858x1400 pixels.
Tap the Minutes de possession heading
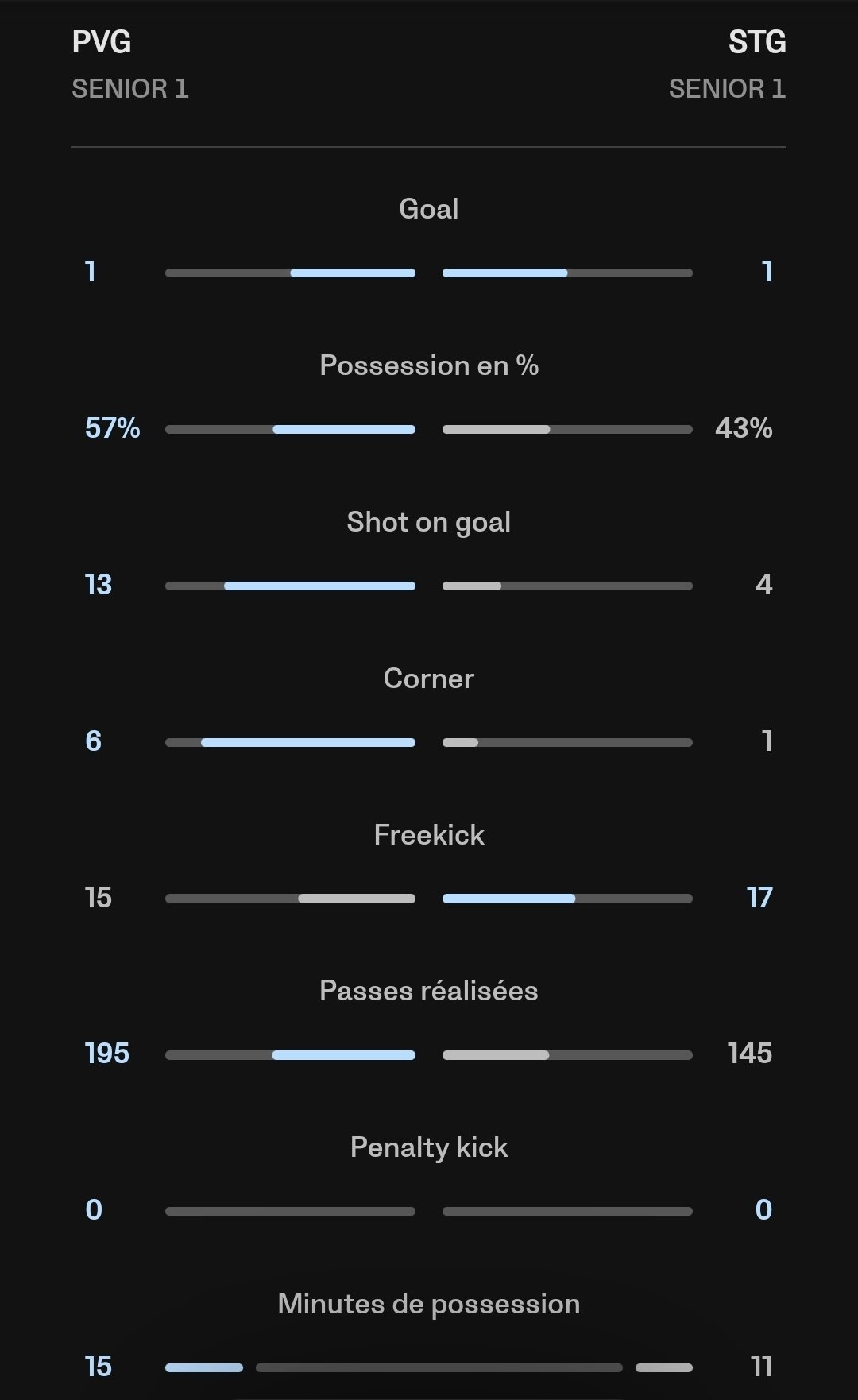[x=429, y=1304]
